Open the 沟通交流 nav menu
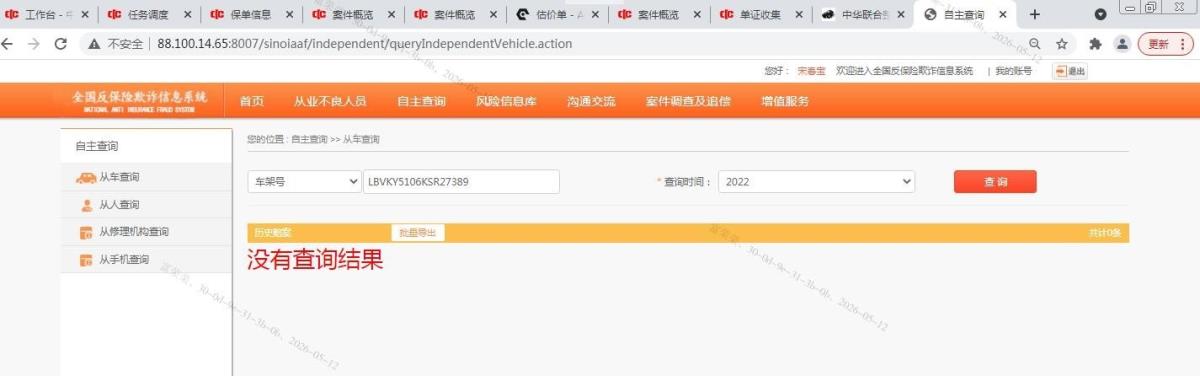Screen dimensions: 1200x376 (591, 101)
